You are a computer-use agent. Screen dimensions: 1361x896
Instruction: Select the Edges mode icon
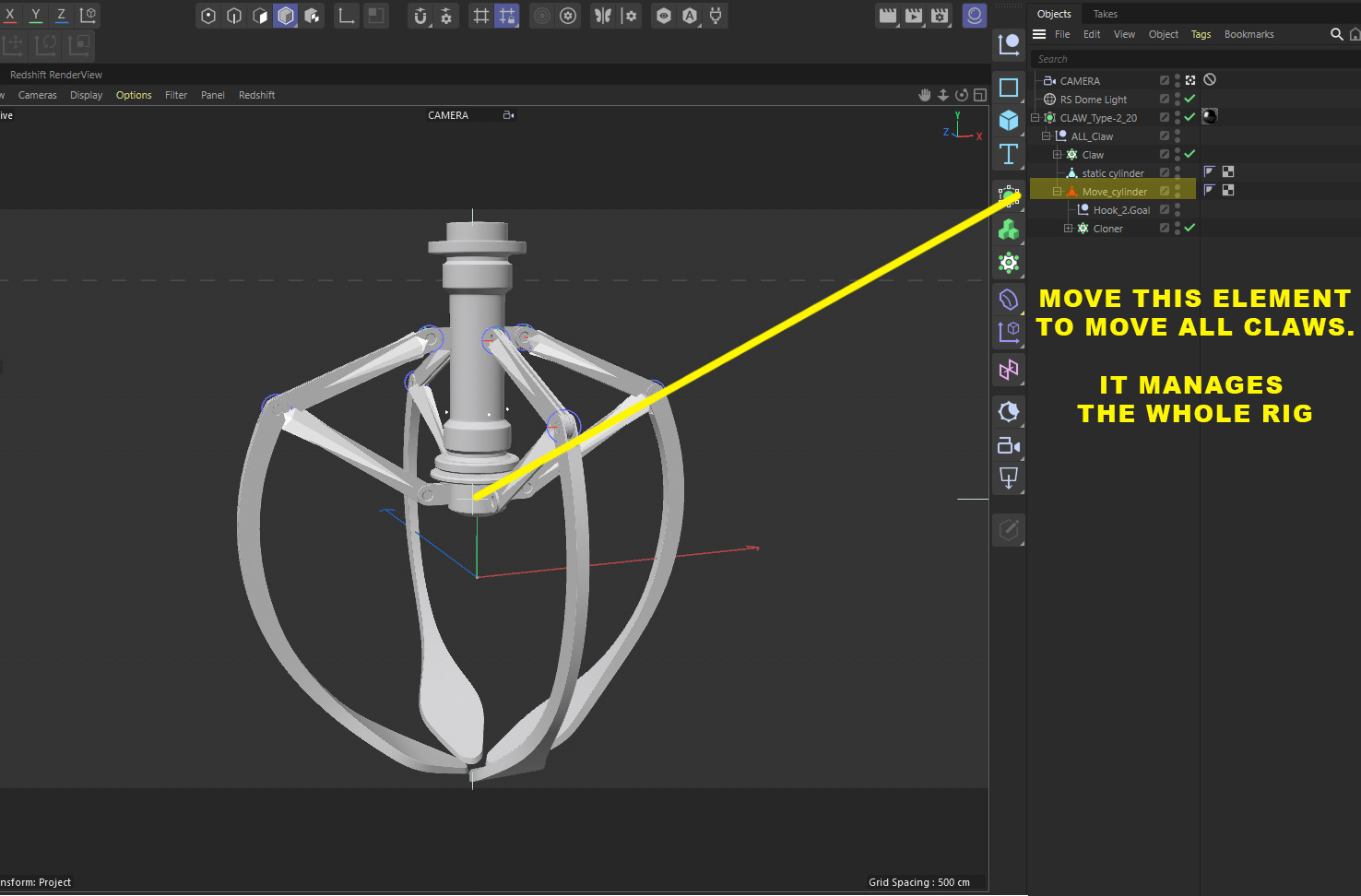(234, 16)
